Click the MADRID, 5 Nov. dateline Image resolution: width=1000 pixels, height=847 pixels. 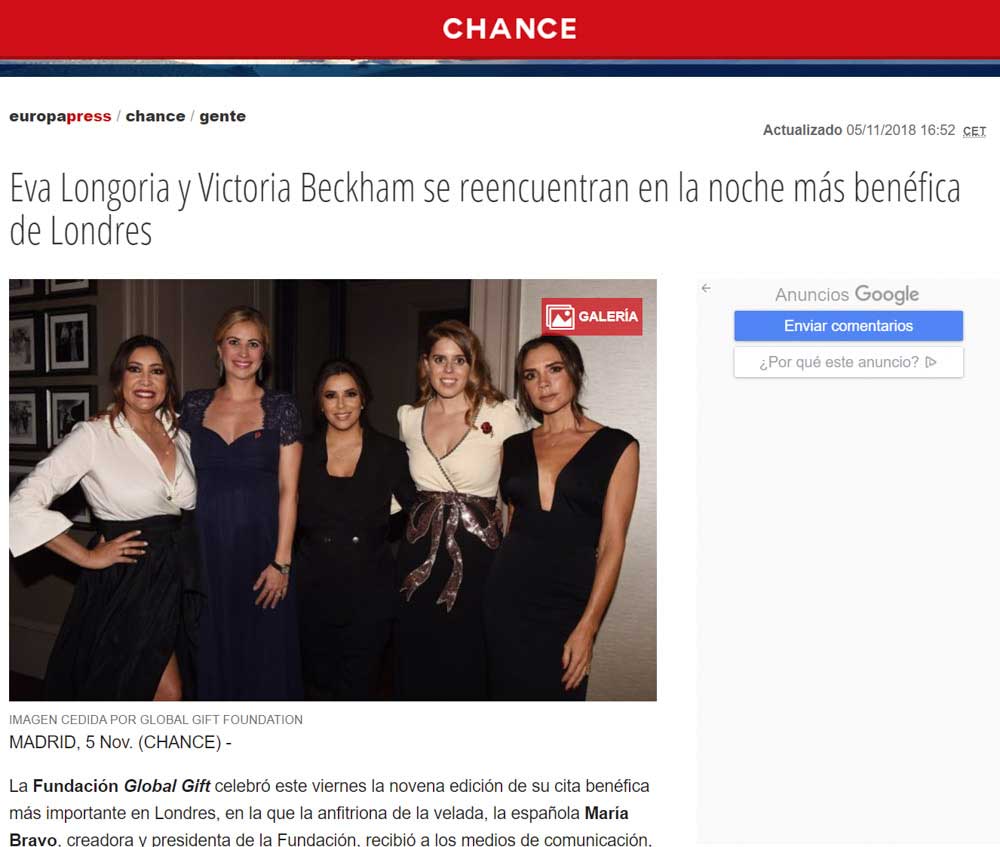tap(120, 742)
